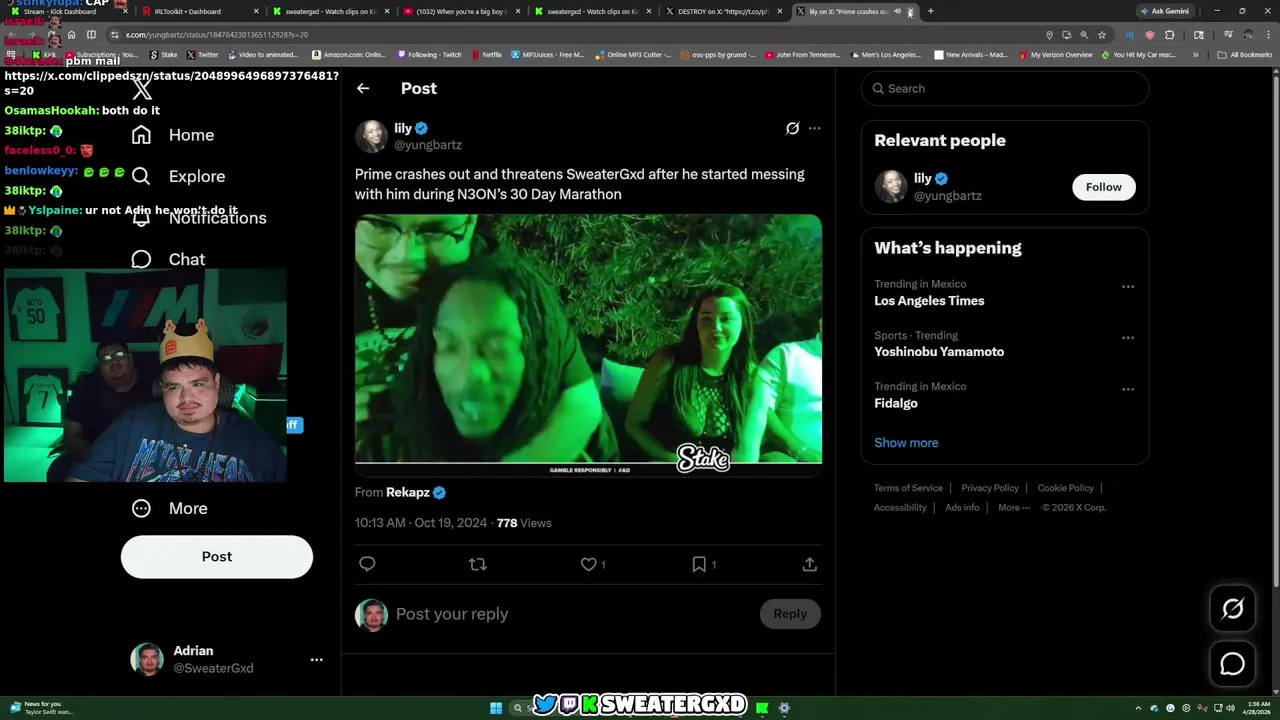Open the post's three-dot more menu
Screen dimensions: 1280x720
[814, 128]
